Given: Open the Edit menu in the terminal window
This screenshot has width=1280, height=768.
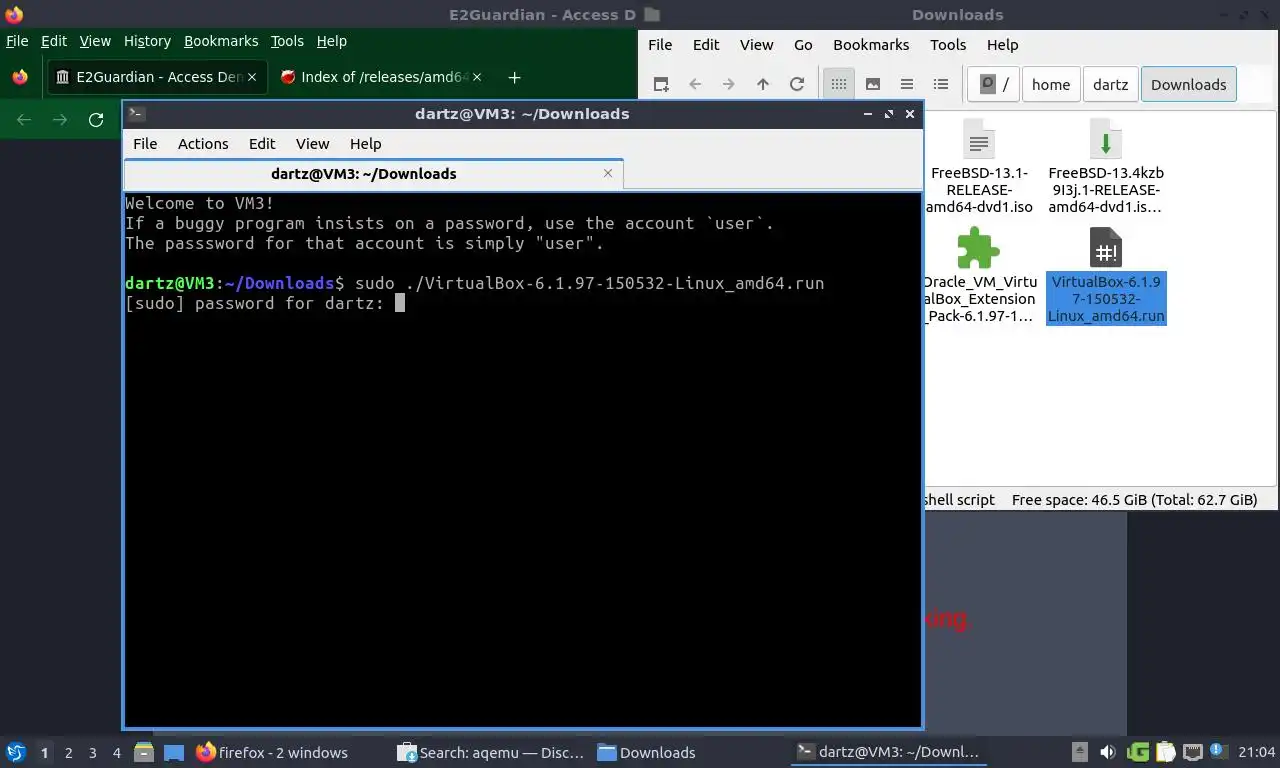Looking at the screenshot, I should coord(262,144).
